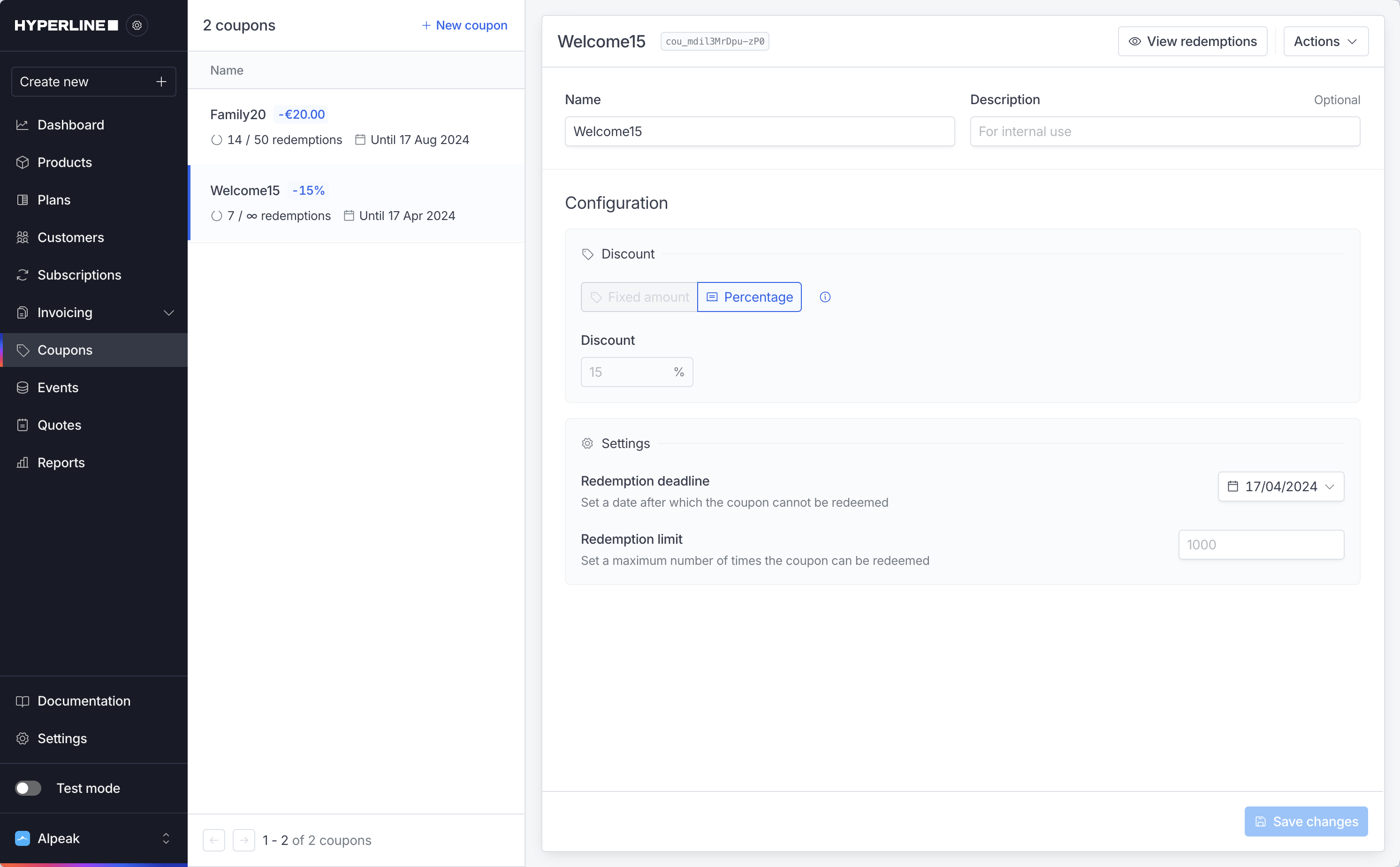Click the Customers people icon
Screen dimensions: 1400x867
[x=23, y=237]
